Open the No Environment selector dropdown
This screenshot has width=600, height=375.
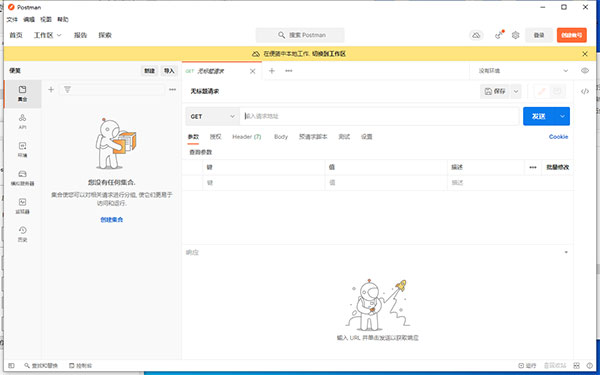tap(523, 71)
